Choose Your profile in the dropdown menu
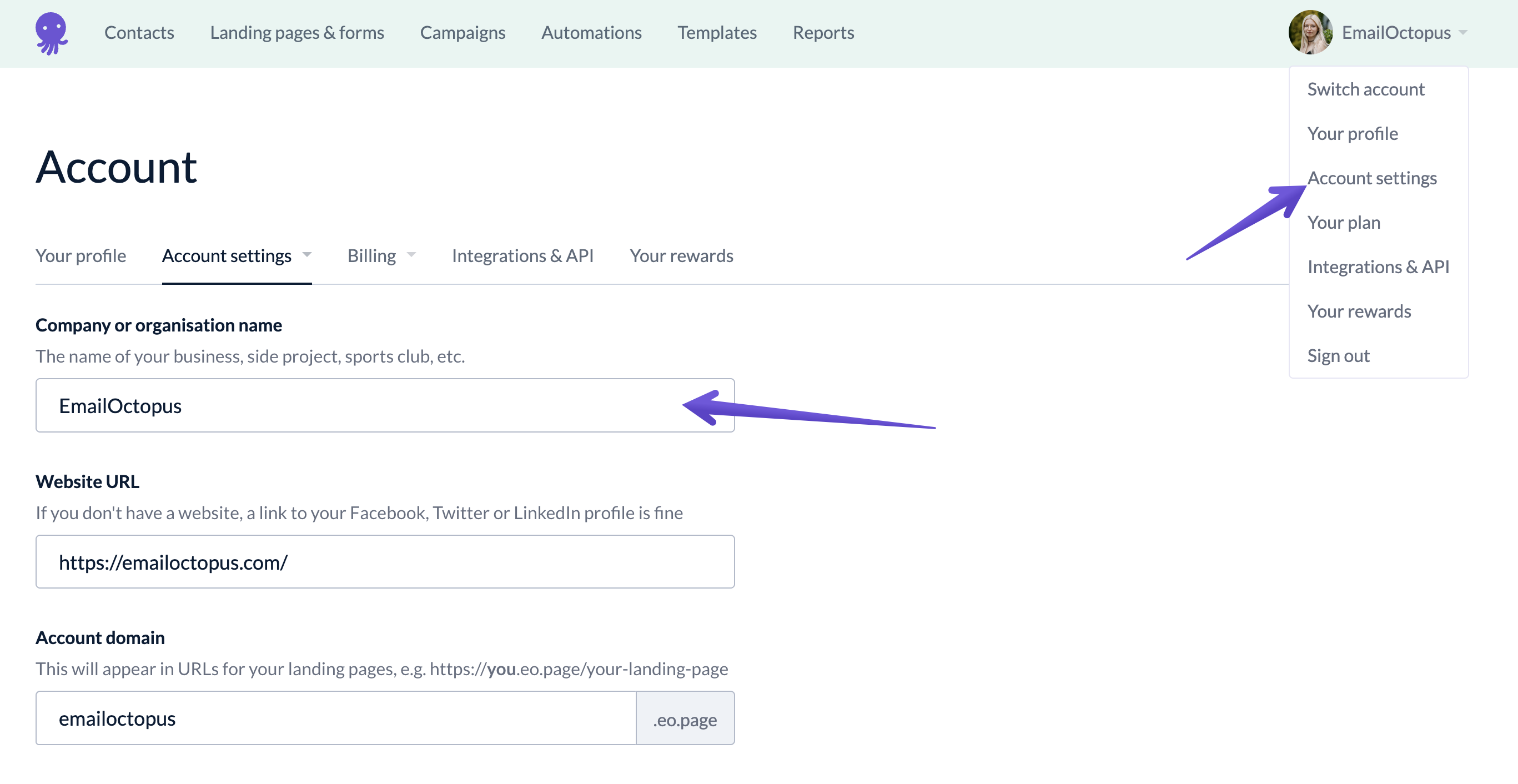The width and height of the screenshot is (1518, 784). [1353, 133]
